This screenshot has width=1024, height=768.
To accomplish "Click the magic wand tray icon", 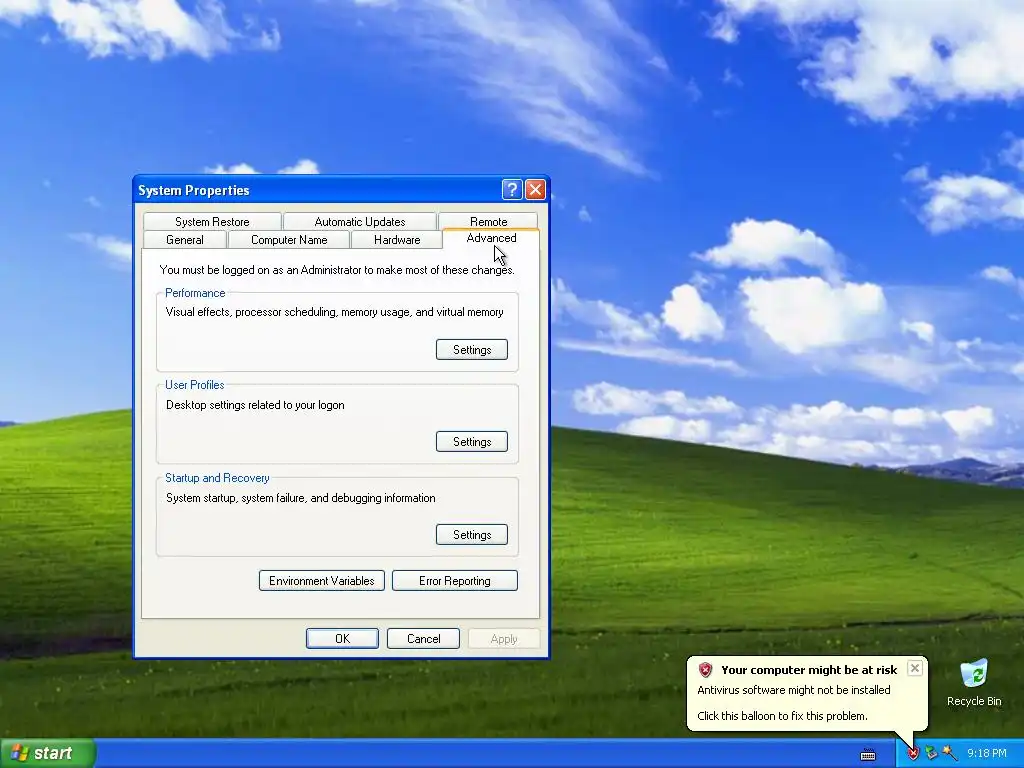I will pyautogui.click(x=950, y=754).
